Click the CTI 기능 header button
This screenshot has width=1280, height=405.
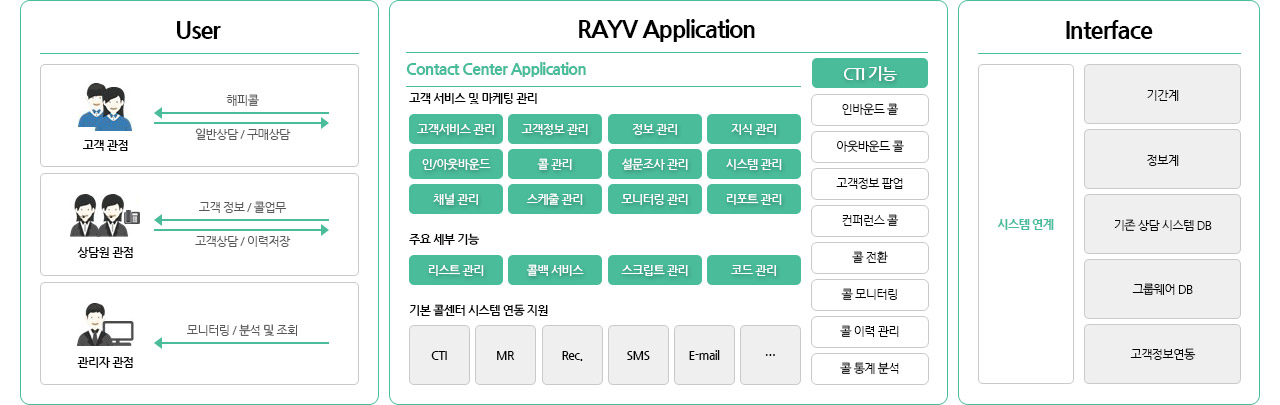(x=870, y=73)
